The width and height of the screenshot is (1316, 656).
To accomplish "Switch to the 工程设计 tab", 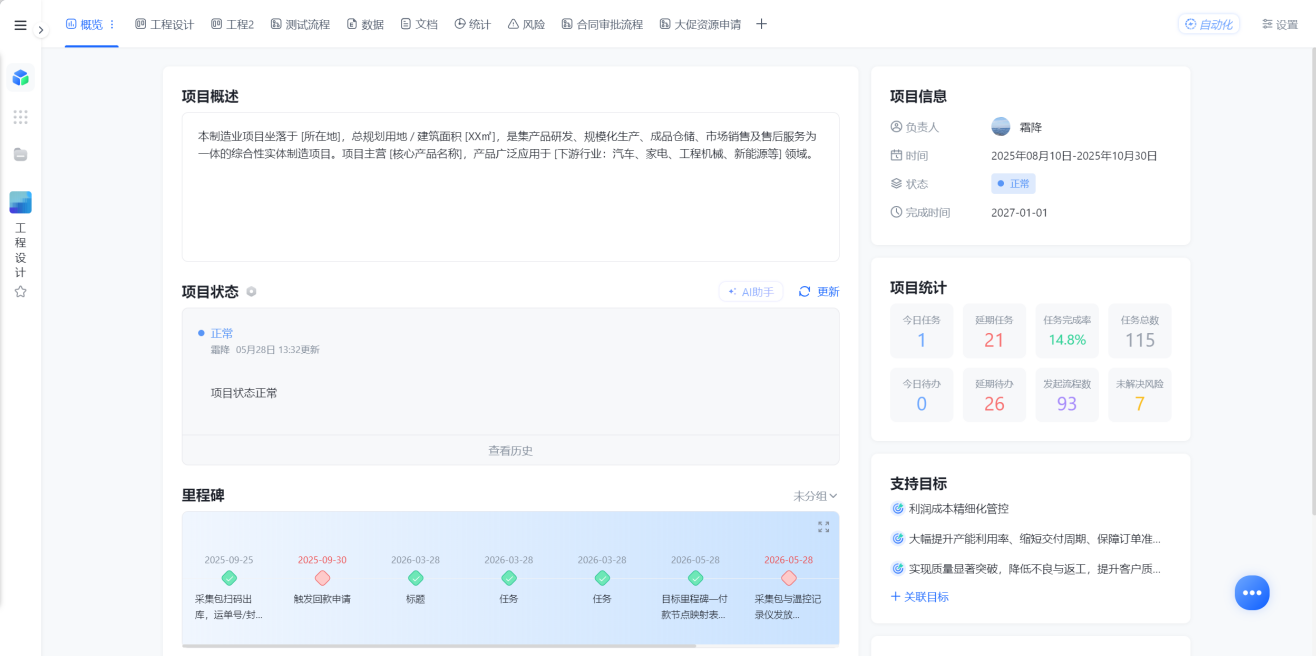I will click(164, 24).
